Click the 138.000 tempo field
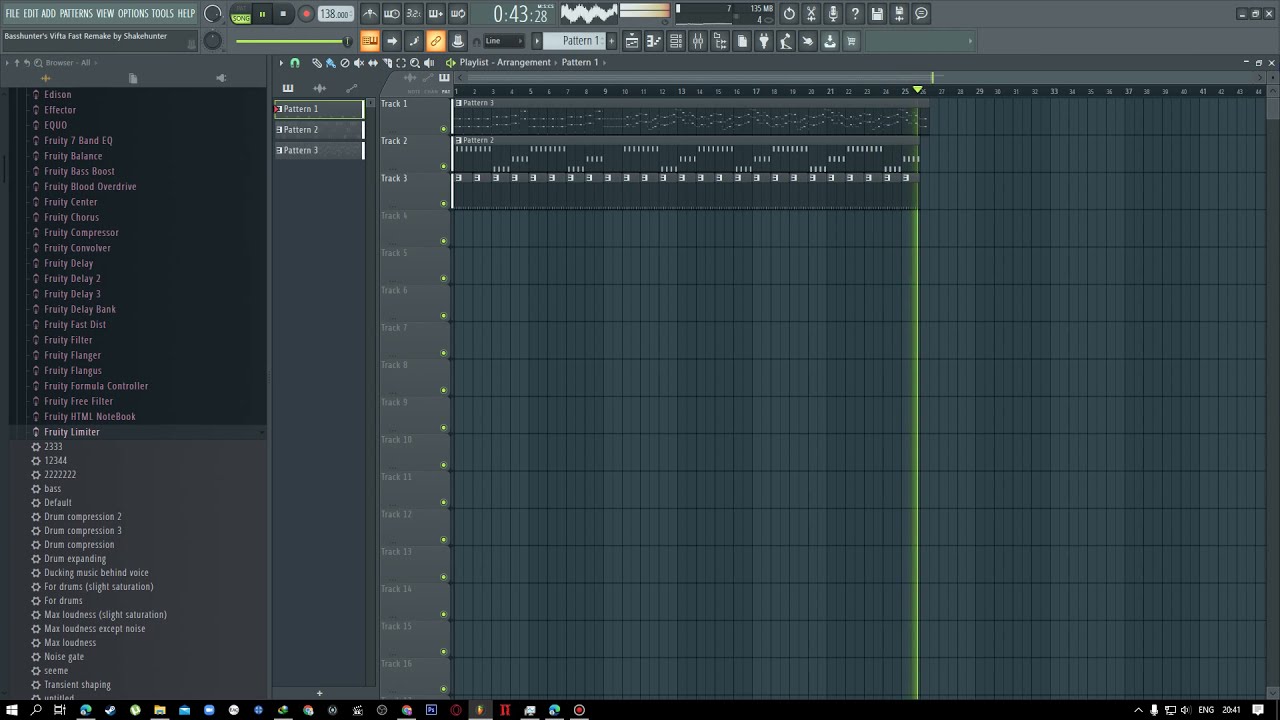Image resolution: width=1280 pixels, height=720 pixels. [335, 14]
